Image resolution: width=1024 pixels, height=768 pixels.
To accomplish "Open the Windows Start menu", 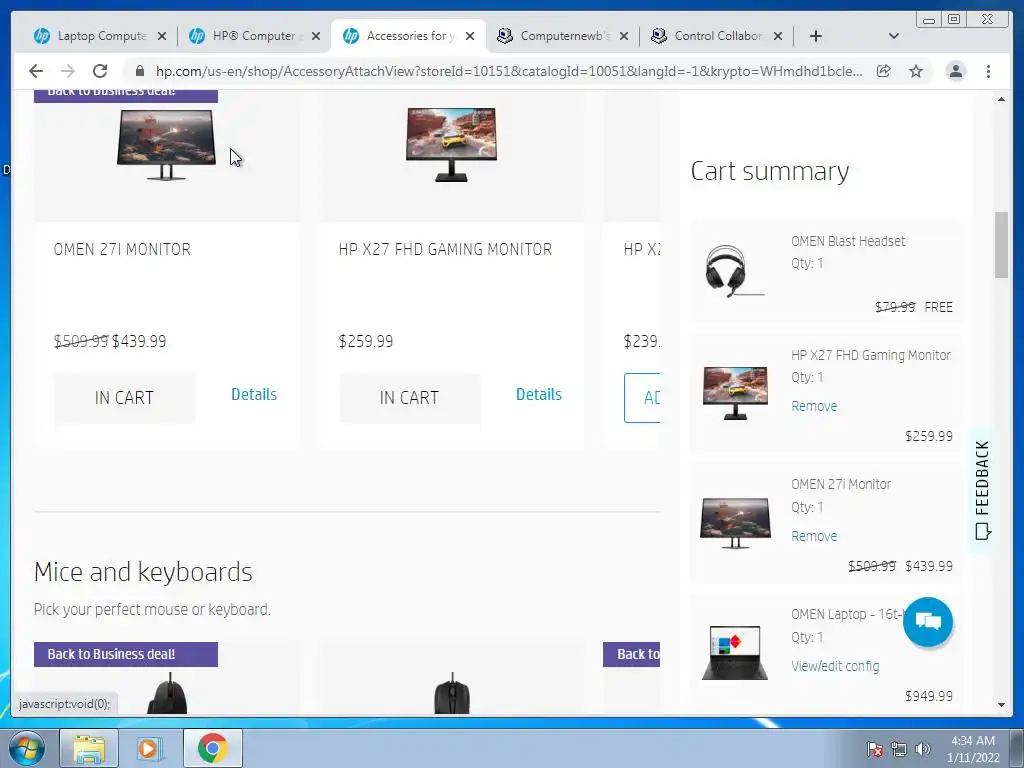I will 27,748.
